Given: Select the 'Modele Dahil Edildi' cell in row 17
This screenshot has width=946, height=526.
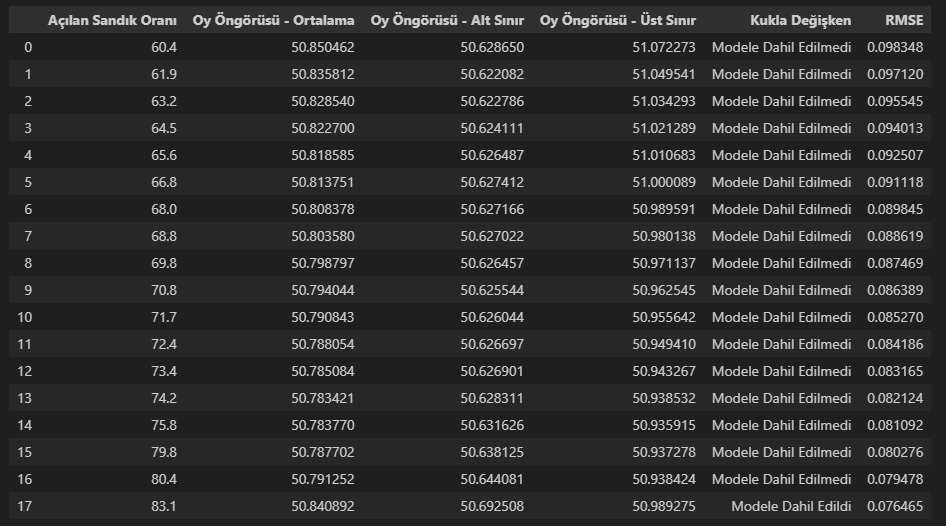Looking at the screenshot, I should pyautogui.click(x=791, y=506).
